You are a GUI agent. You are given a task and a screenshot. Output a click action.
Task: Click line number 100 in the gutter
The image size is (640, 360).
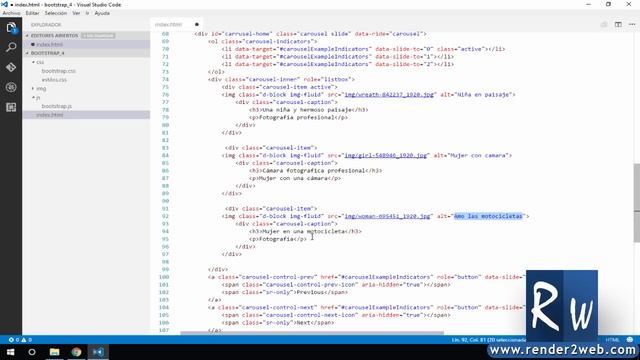[x=164, y=277]
